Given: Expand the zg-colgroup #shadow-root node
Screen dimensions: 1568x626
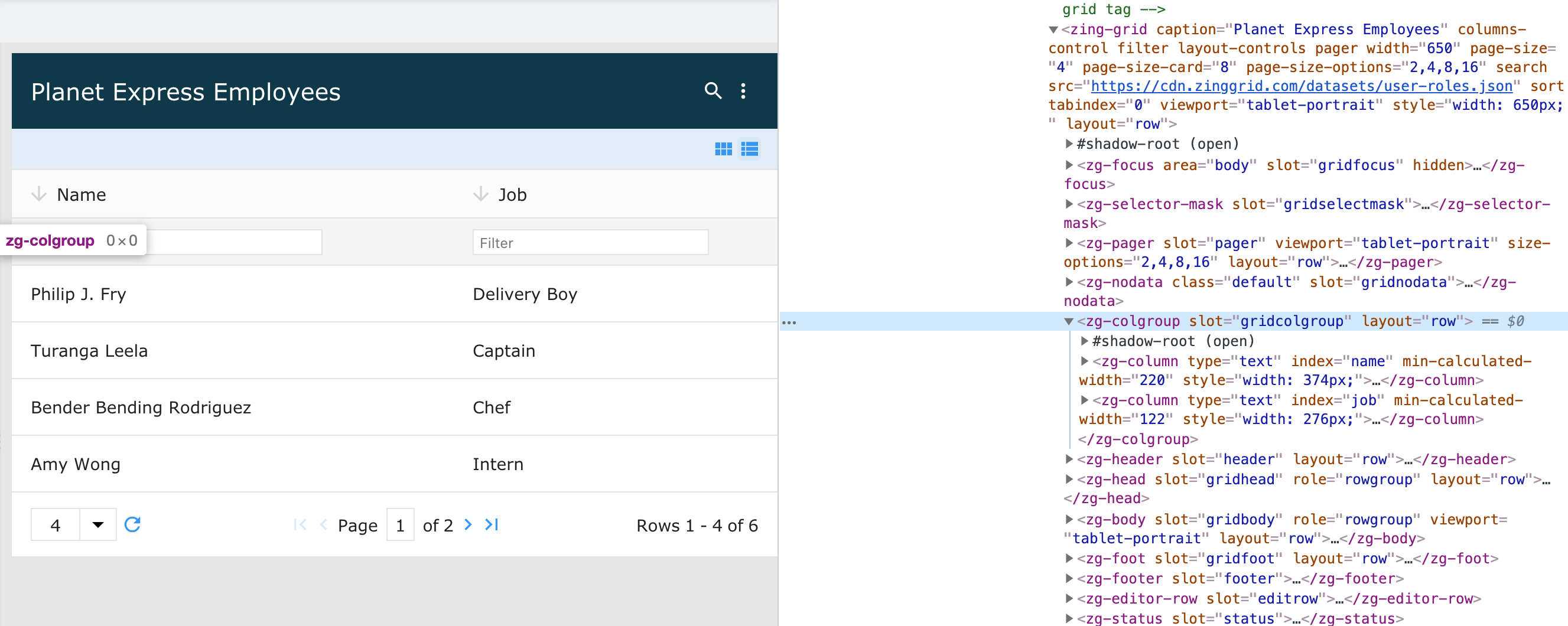Looking at the screenshot, I should point(1084,341).
